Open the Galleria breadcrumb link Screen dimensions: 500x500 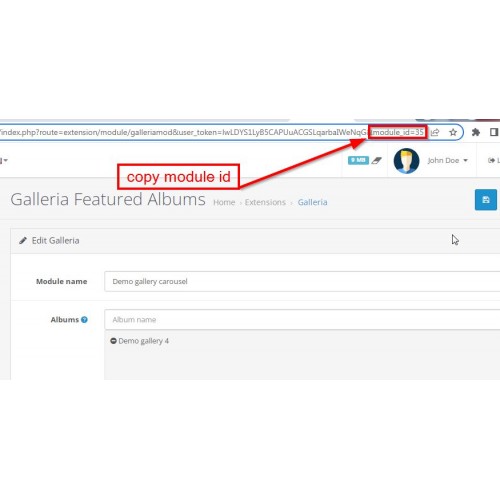[x=312, y=202]
